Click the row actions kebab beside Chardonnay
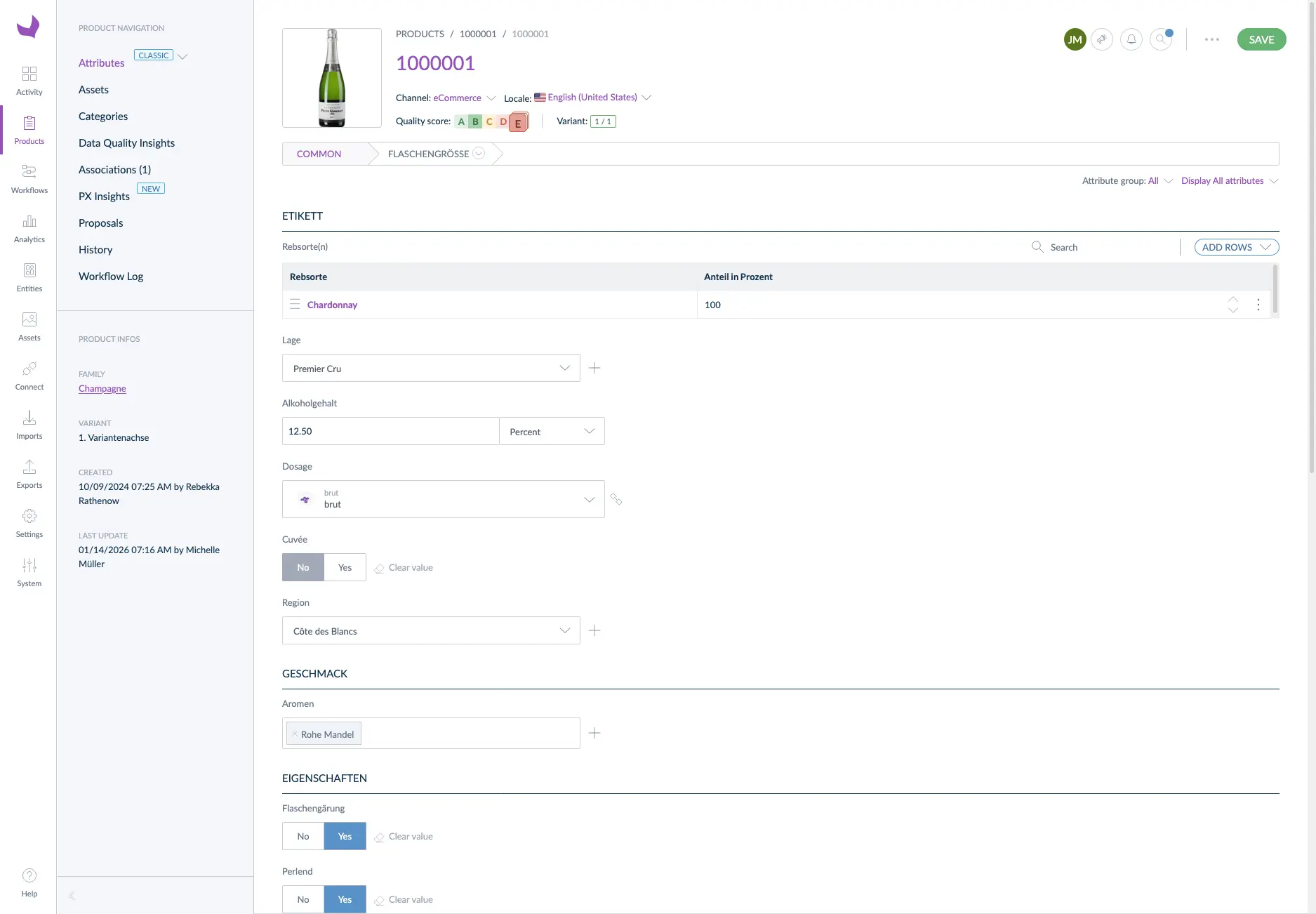This screenshot has width=1316, height=914. tap(1258, 305)
